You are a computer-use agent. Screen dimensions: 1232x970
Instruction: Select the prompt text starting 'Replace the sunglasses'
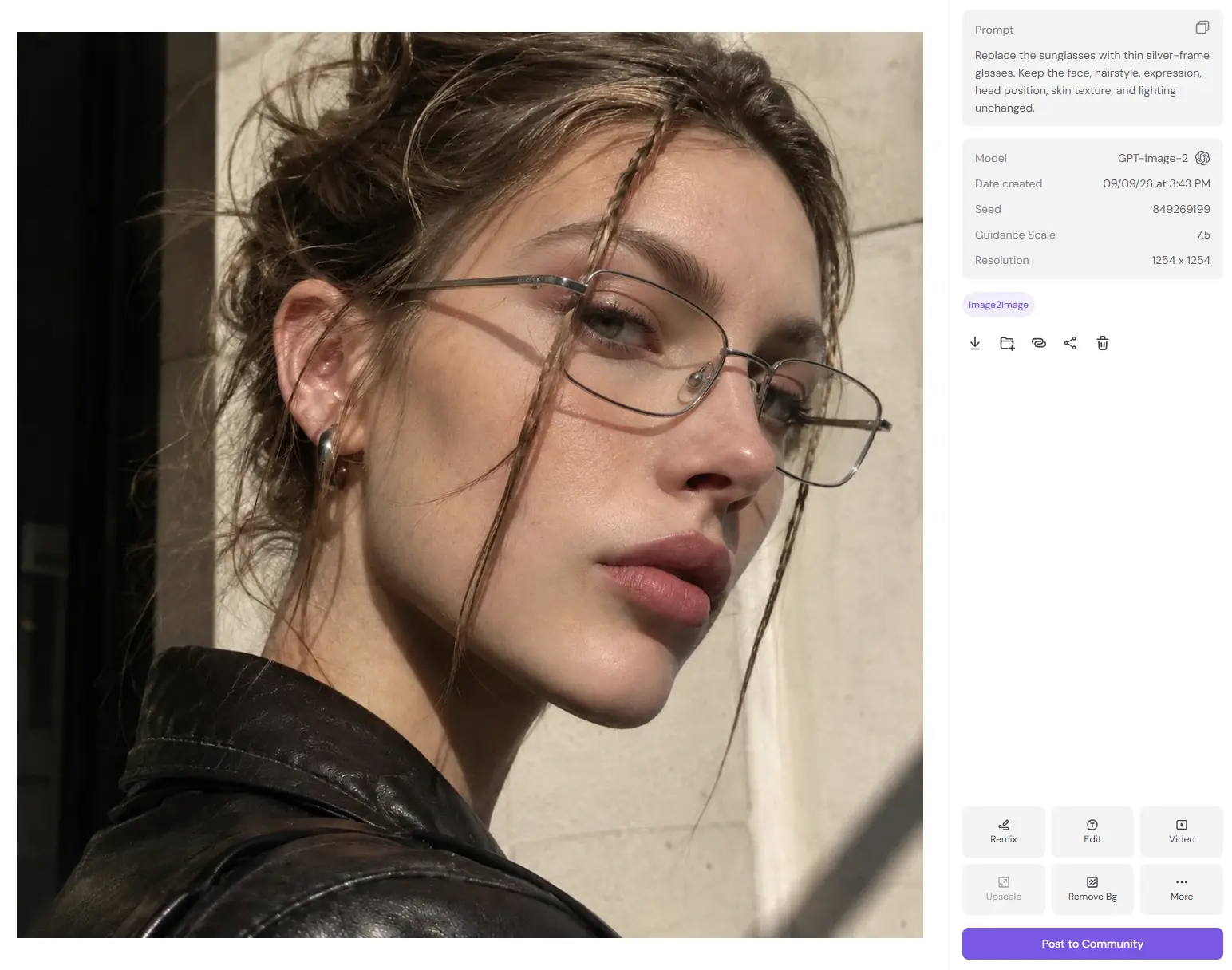tap(1092, 81)
